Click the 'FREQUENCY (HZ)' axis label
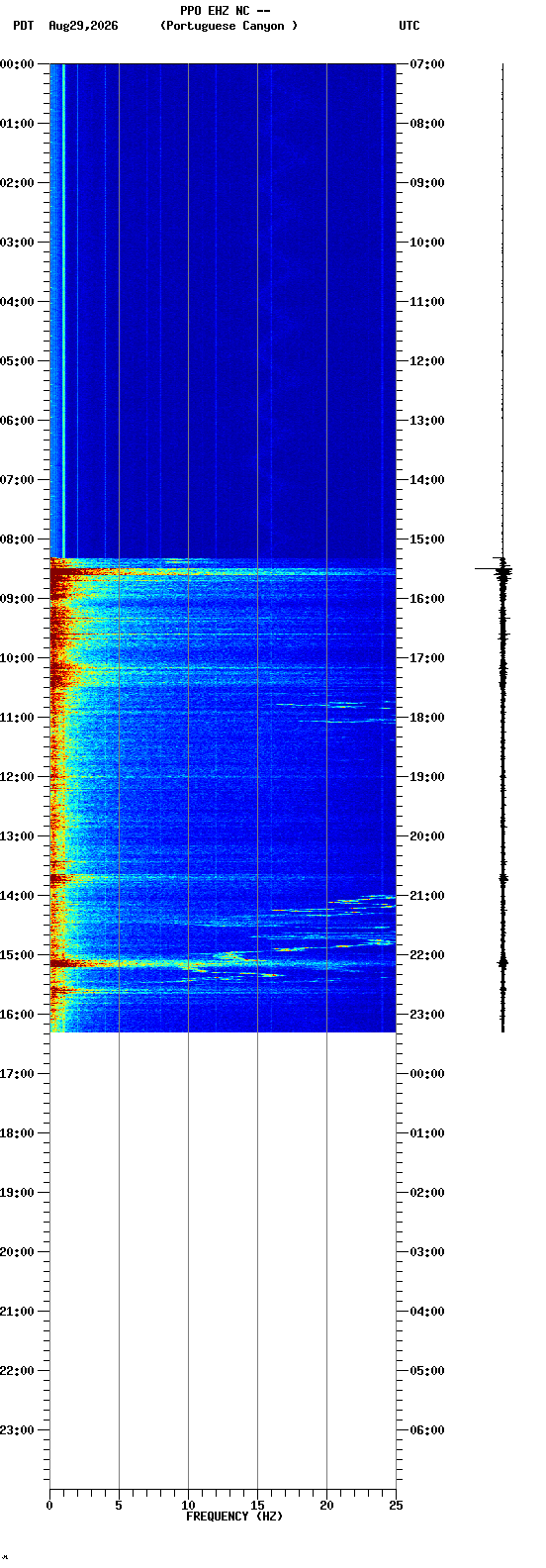 pyautogui.click(x=234, y=1517)
